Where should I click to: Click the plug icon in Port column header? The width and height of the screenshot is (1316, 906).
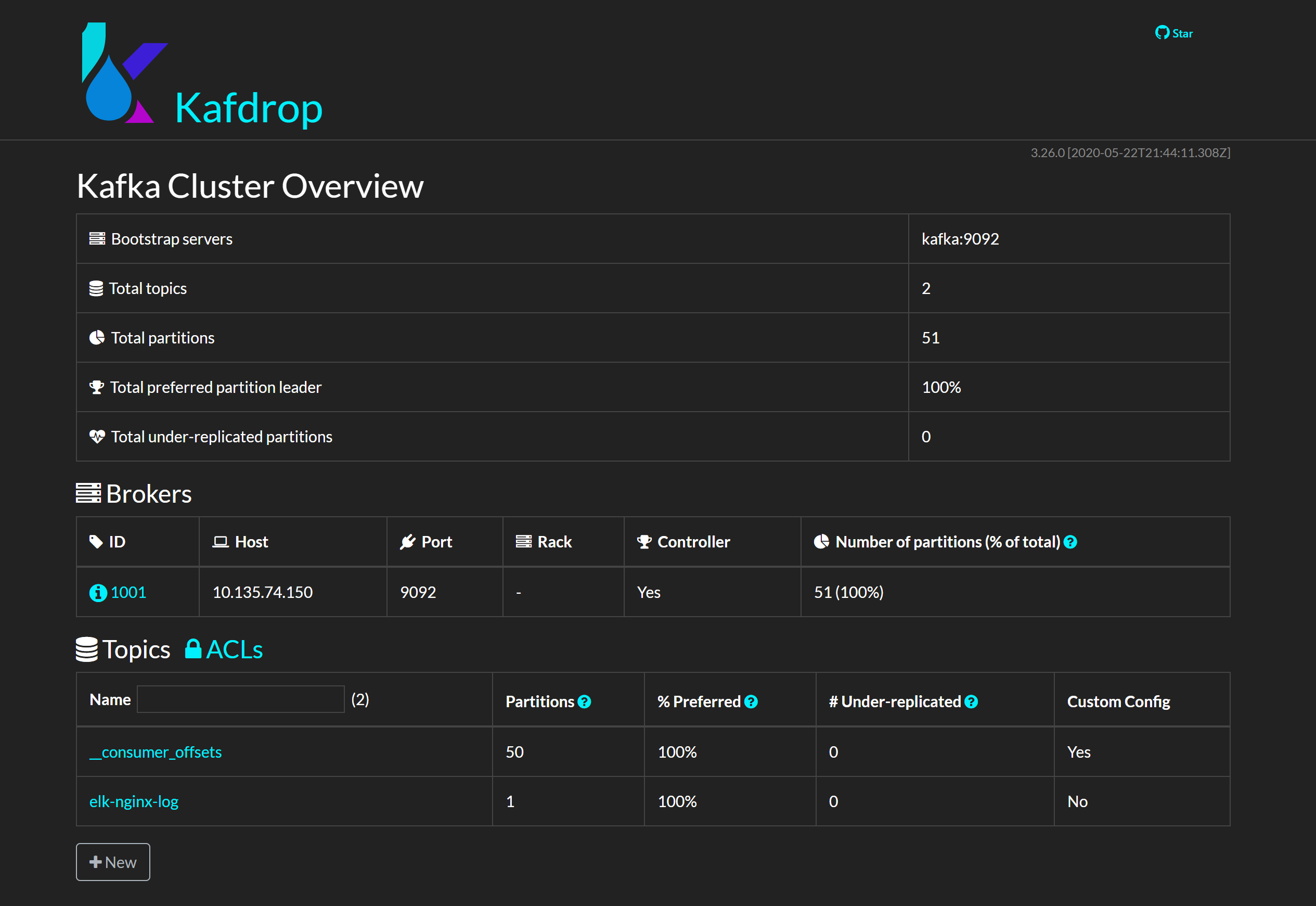coord(408,542)
